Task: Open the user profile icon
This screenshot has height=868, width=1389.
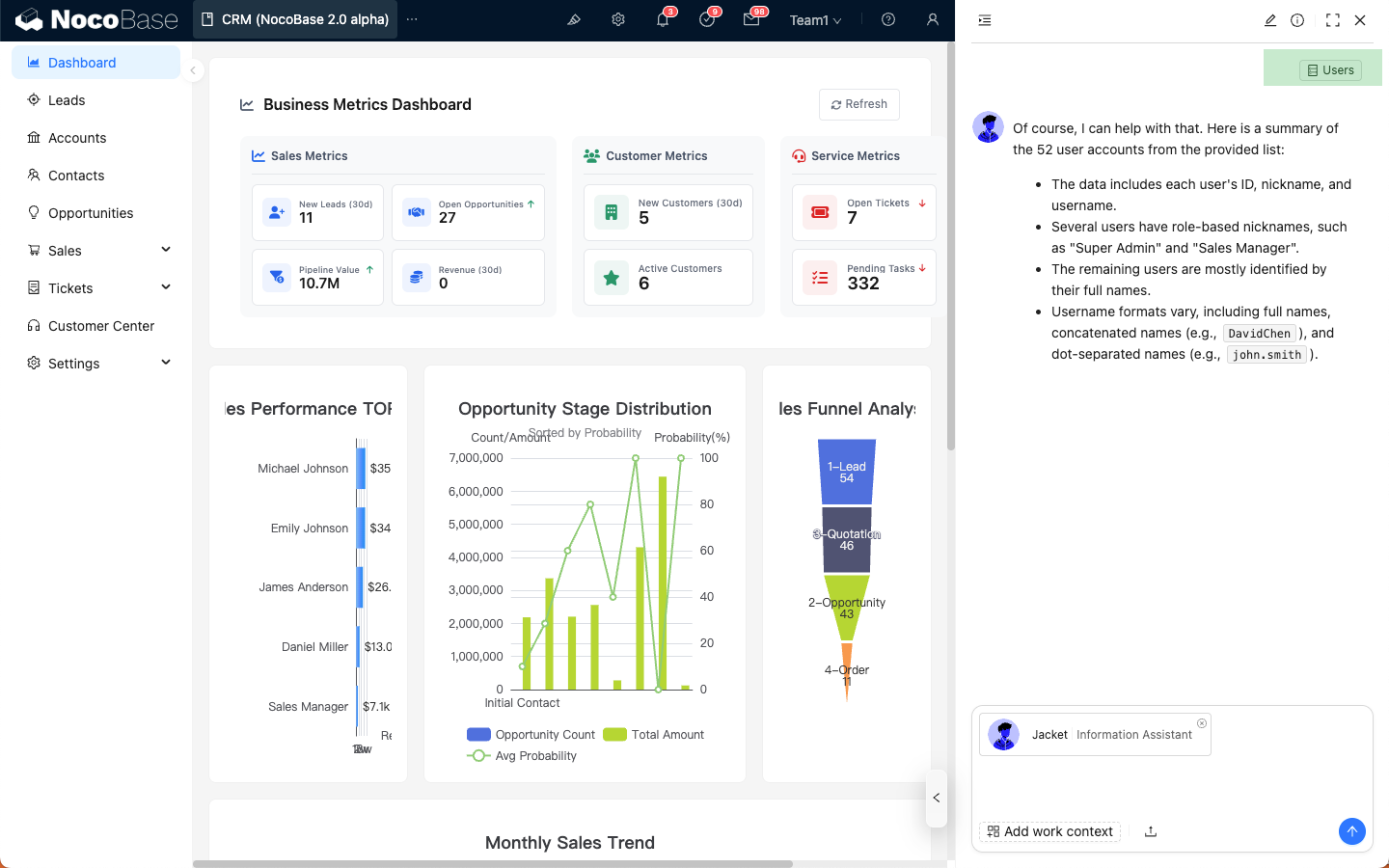Action: pos(932,19)
